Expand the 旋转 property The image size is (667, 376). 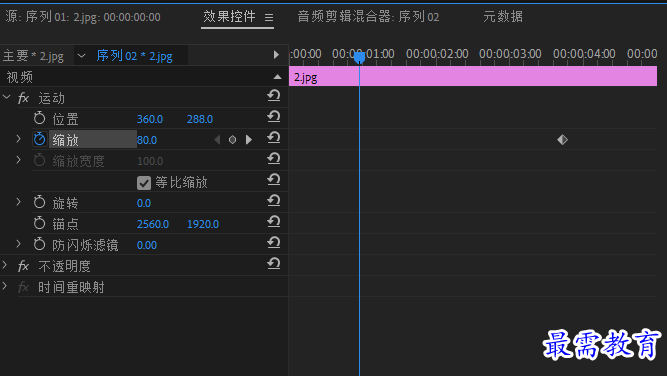18,202
